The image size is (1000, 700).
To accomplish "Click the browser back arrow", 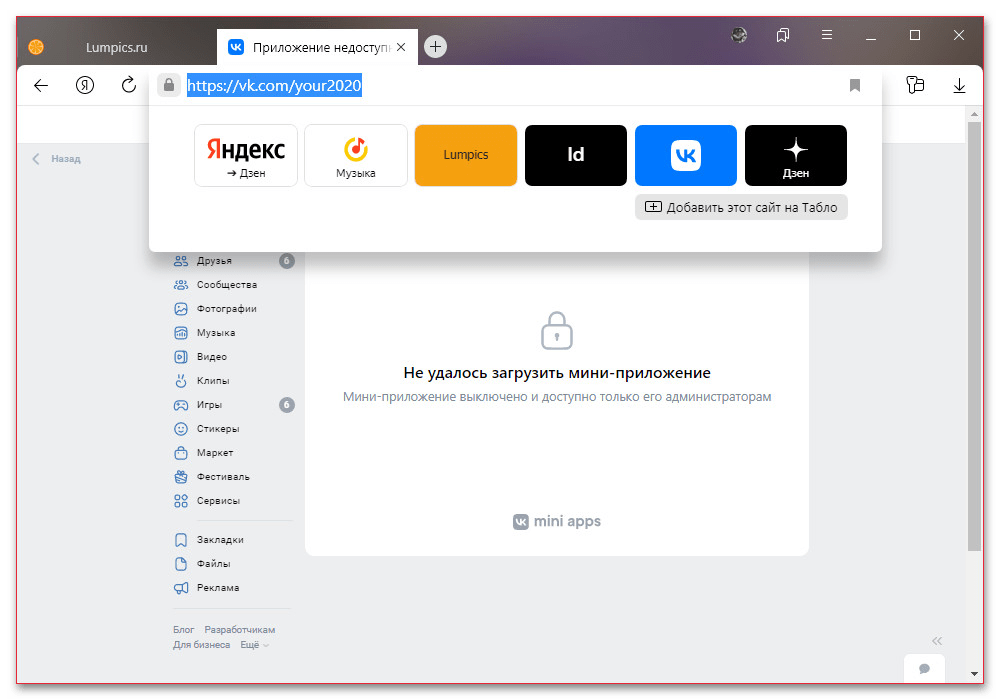I will pyautogui.click(x=41, y=86).
